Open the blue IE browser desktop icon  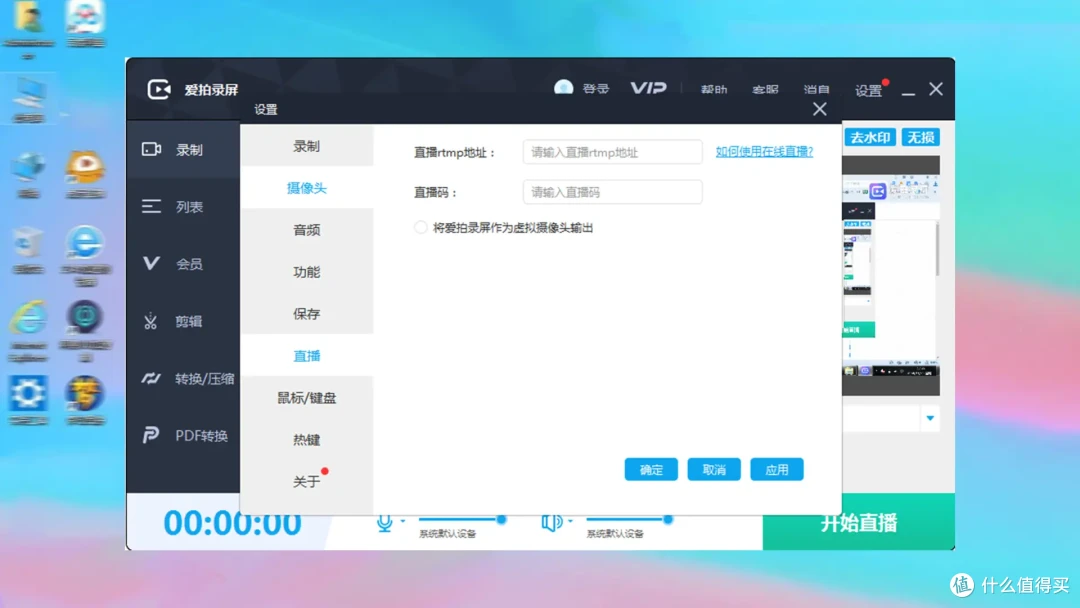tap(85, 242)
